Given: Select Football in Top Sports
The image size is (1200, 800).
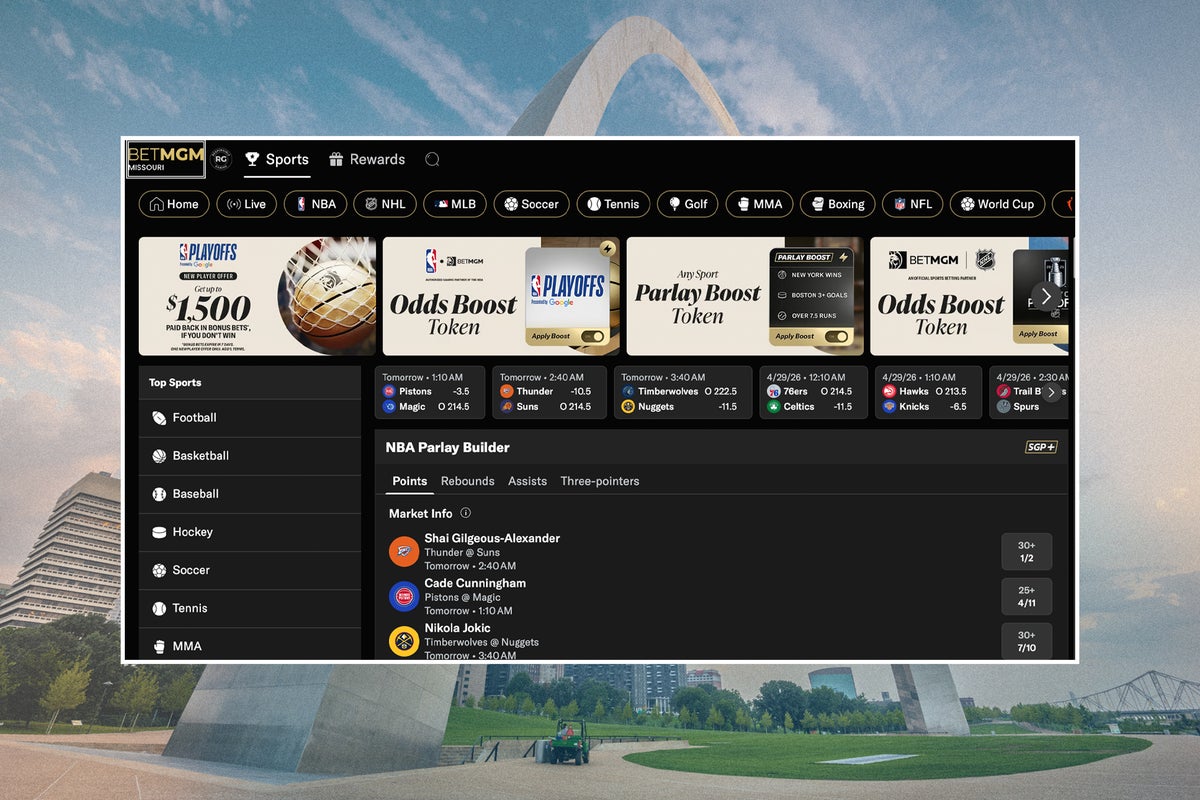Looking at the screenshot, I should pos(250,418).
